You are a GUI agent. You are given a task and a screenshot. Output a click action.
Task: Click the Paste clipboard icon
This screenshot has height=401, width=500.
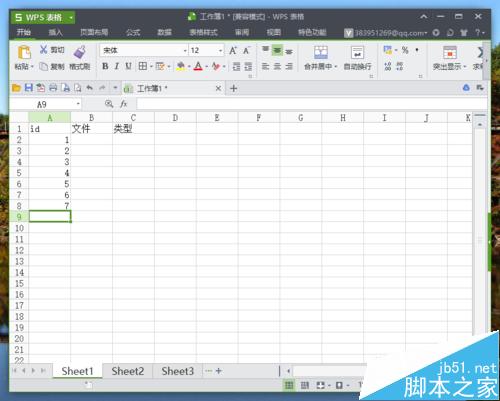coord(24,53)
